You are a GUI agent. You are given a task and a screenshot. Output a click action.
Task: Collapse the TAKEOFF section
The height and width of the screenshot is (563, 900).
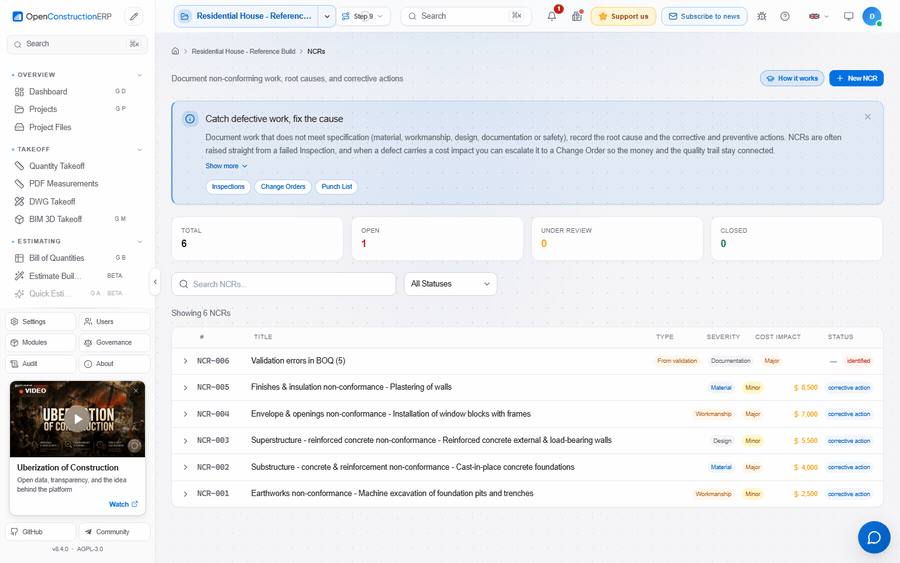[x=139, y=150]
